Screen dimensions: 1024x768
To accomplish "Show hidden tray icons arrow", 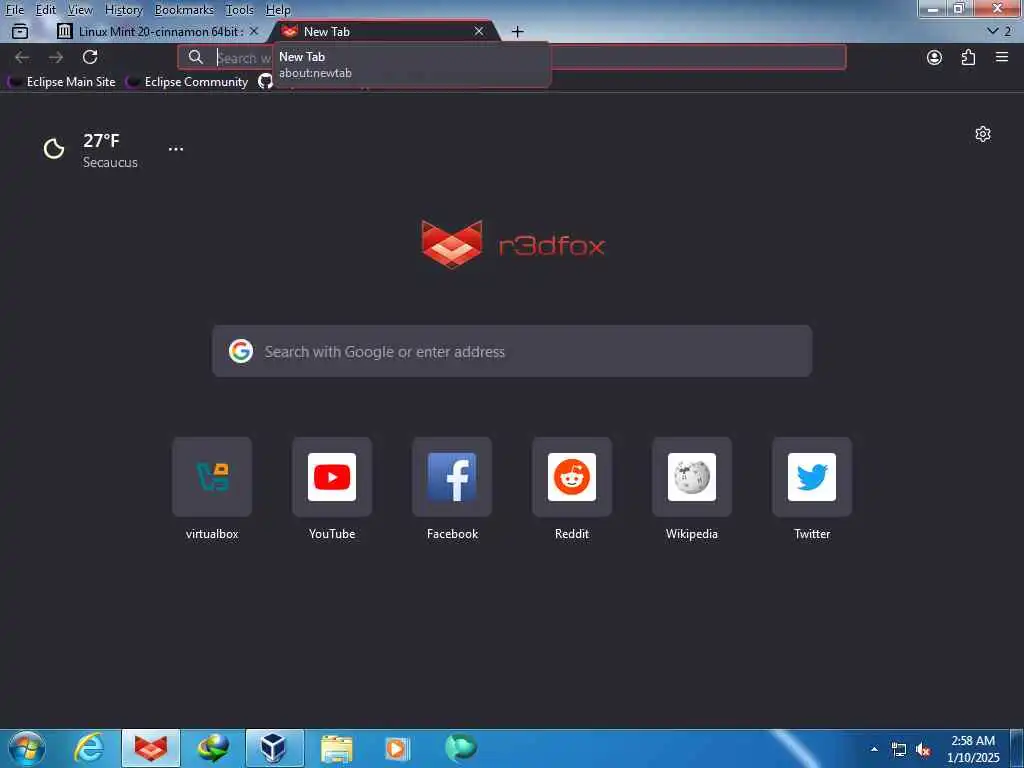I will click(874, 749).
